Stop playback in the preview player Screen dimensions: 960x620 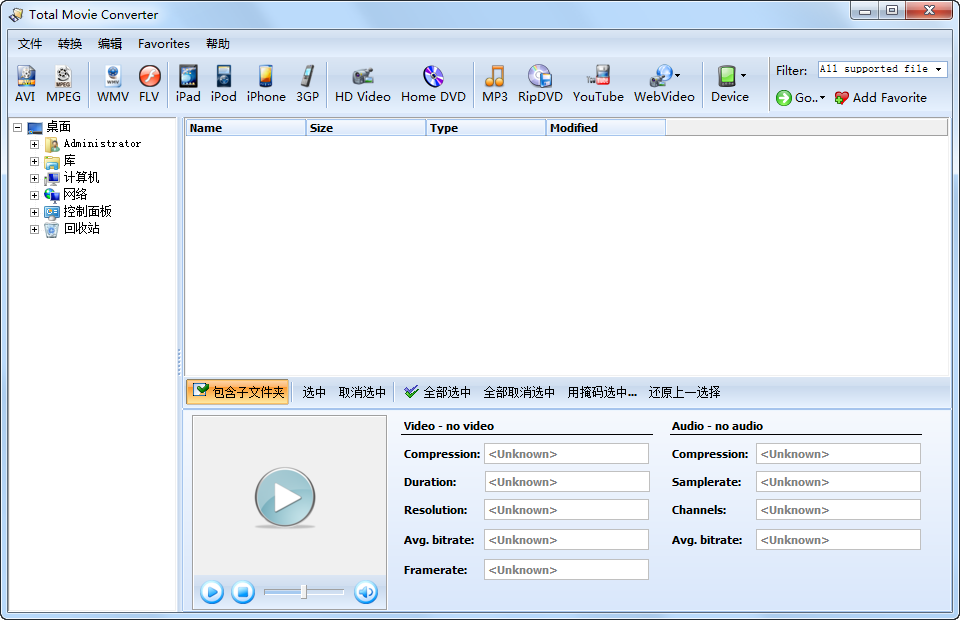(243, 592)
